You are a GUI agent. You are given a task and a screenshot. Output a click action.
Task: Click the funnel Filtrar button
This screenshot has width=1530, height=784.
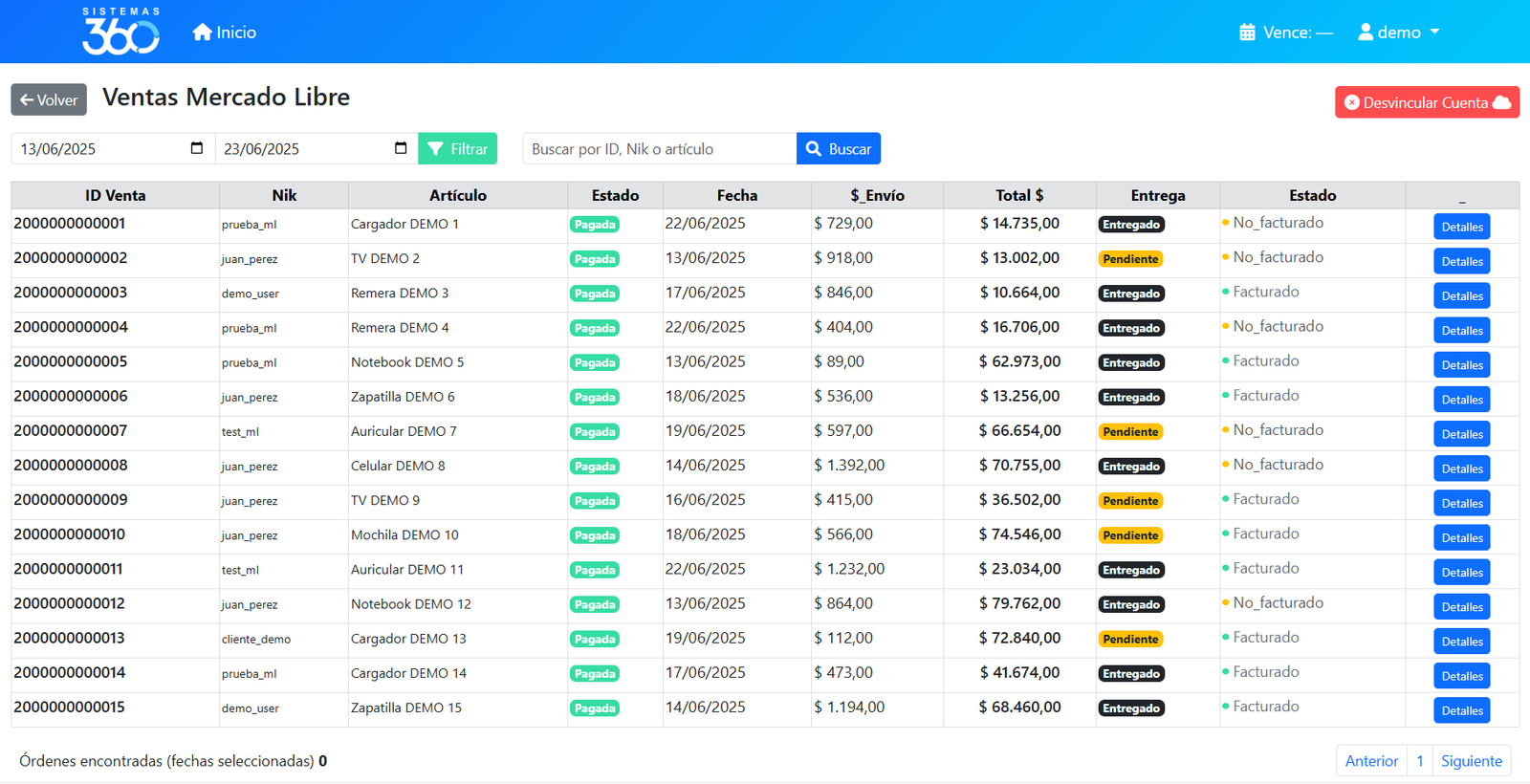coord(457,149)
